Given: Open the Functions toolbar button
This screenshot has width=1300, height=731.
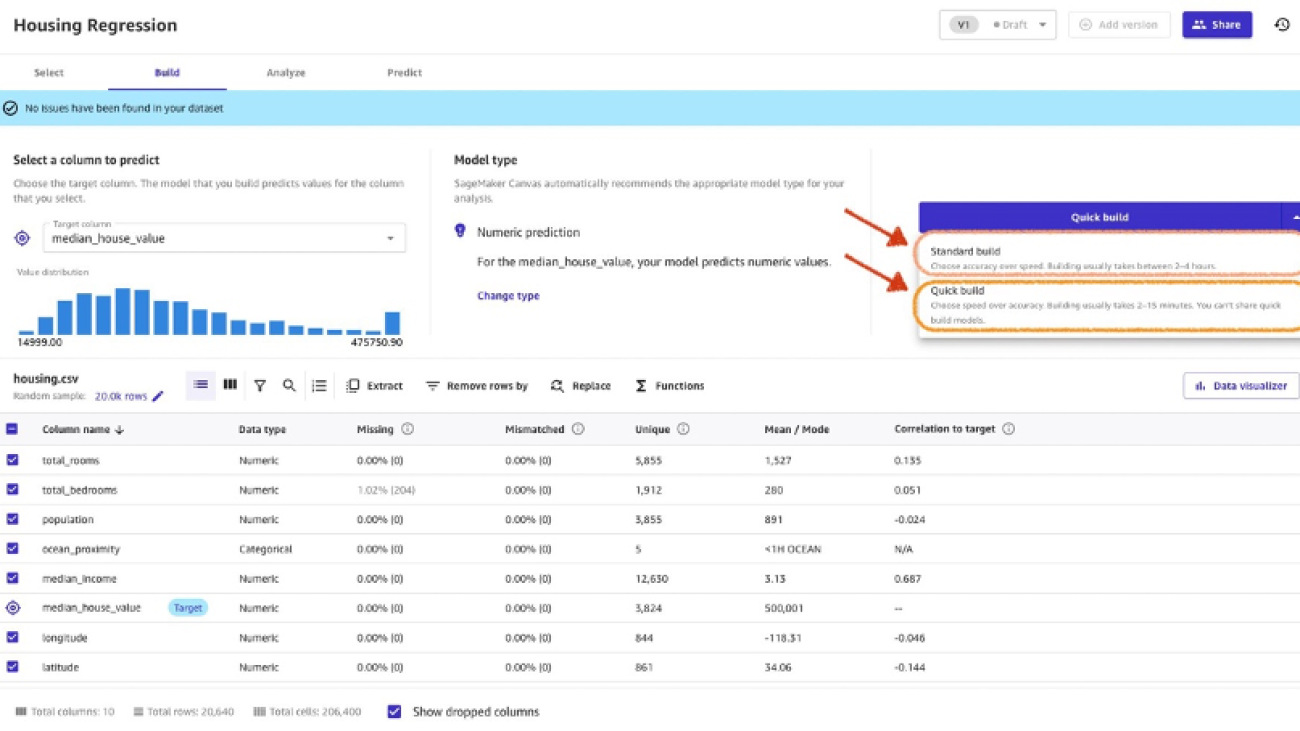Looking at the screenshot, I should (x=670, y=386).
